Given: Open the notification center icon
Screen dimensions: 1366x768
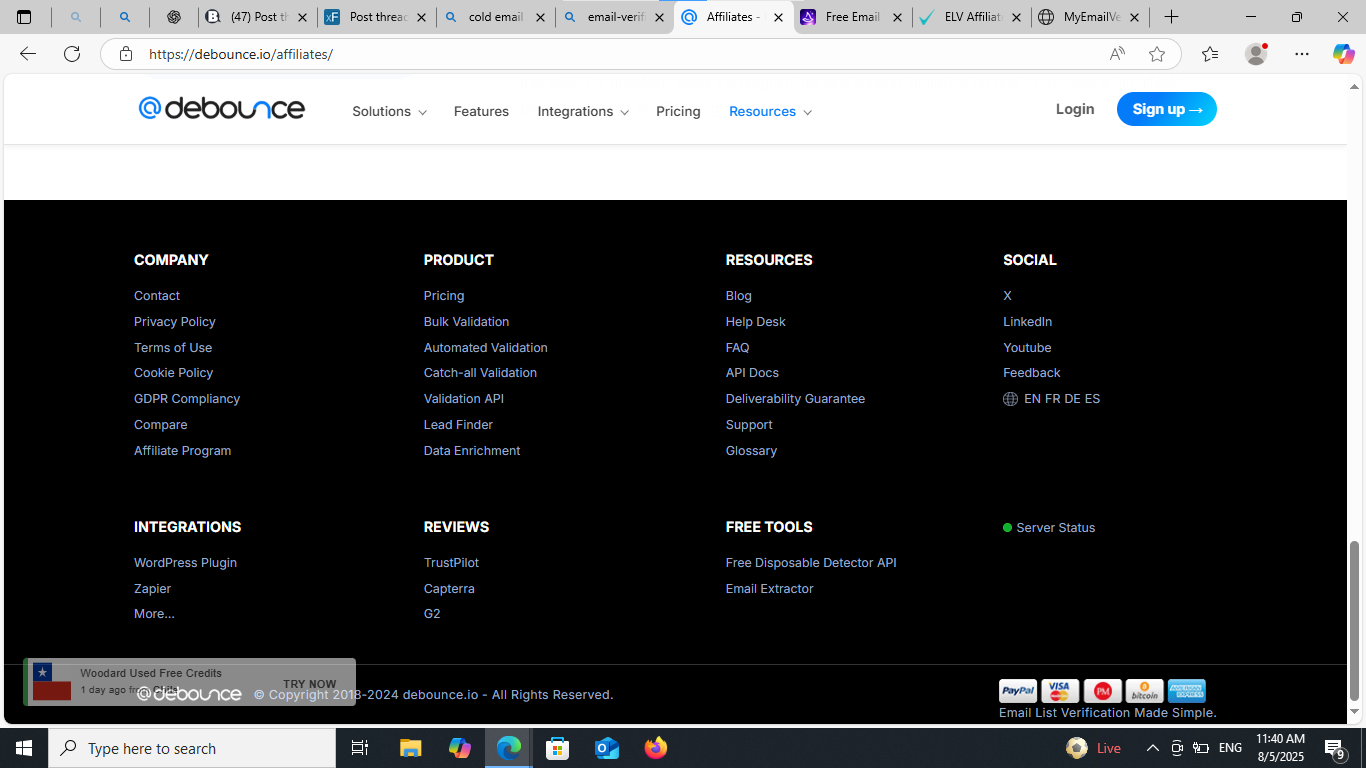Looking at the screenshot, I should pyautogui.click(x=1335, y=748).
